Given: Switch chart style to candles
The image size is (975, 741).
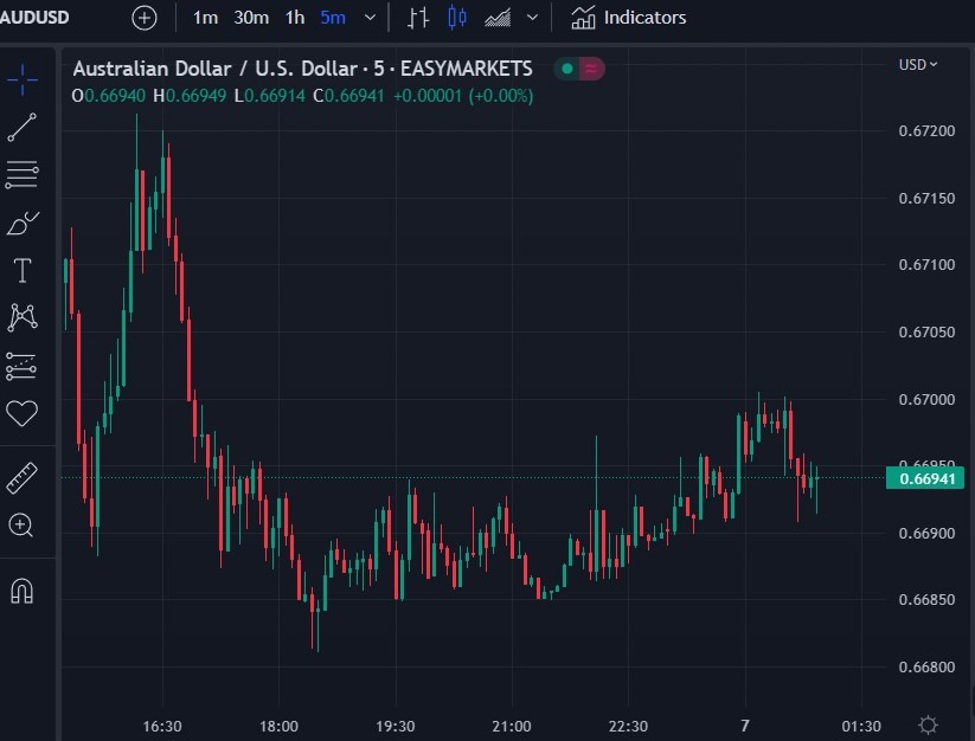Looking at the screenshot, I should (457, 17).
